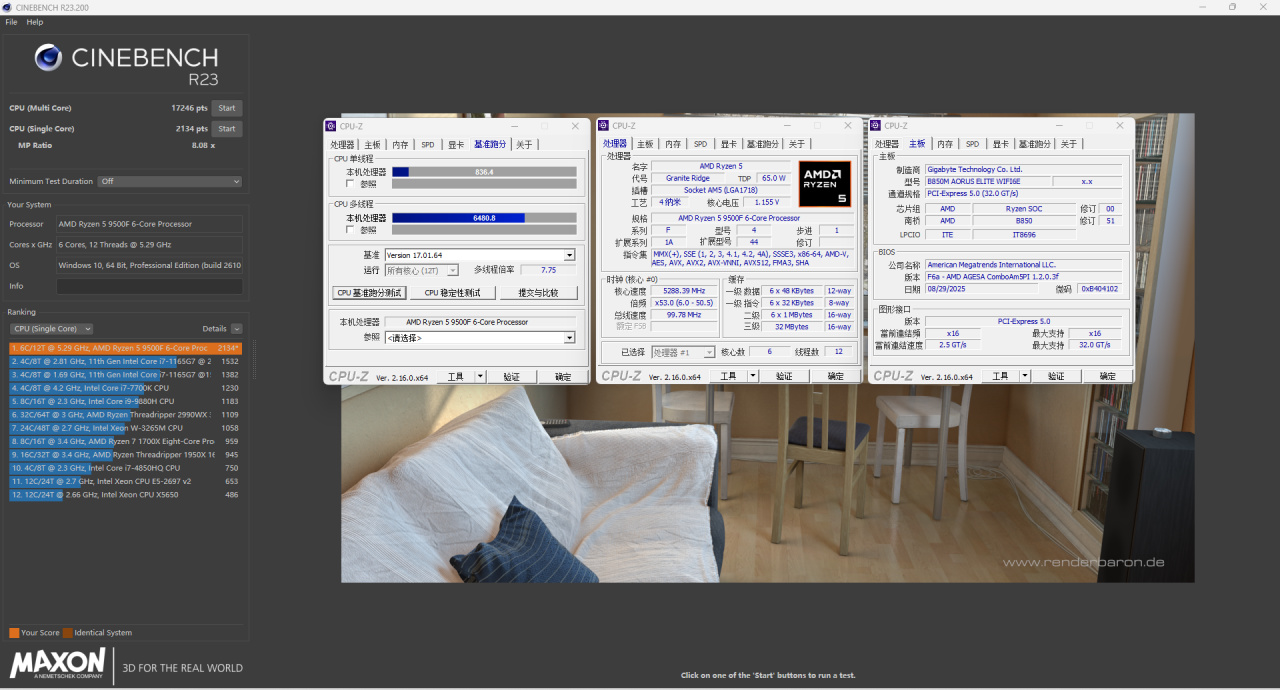
Task: Click 工具 button in processor CPU-Z window
Action: (x=727, y=376)
